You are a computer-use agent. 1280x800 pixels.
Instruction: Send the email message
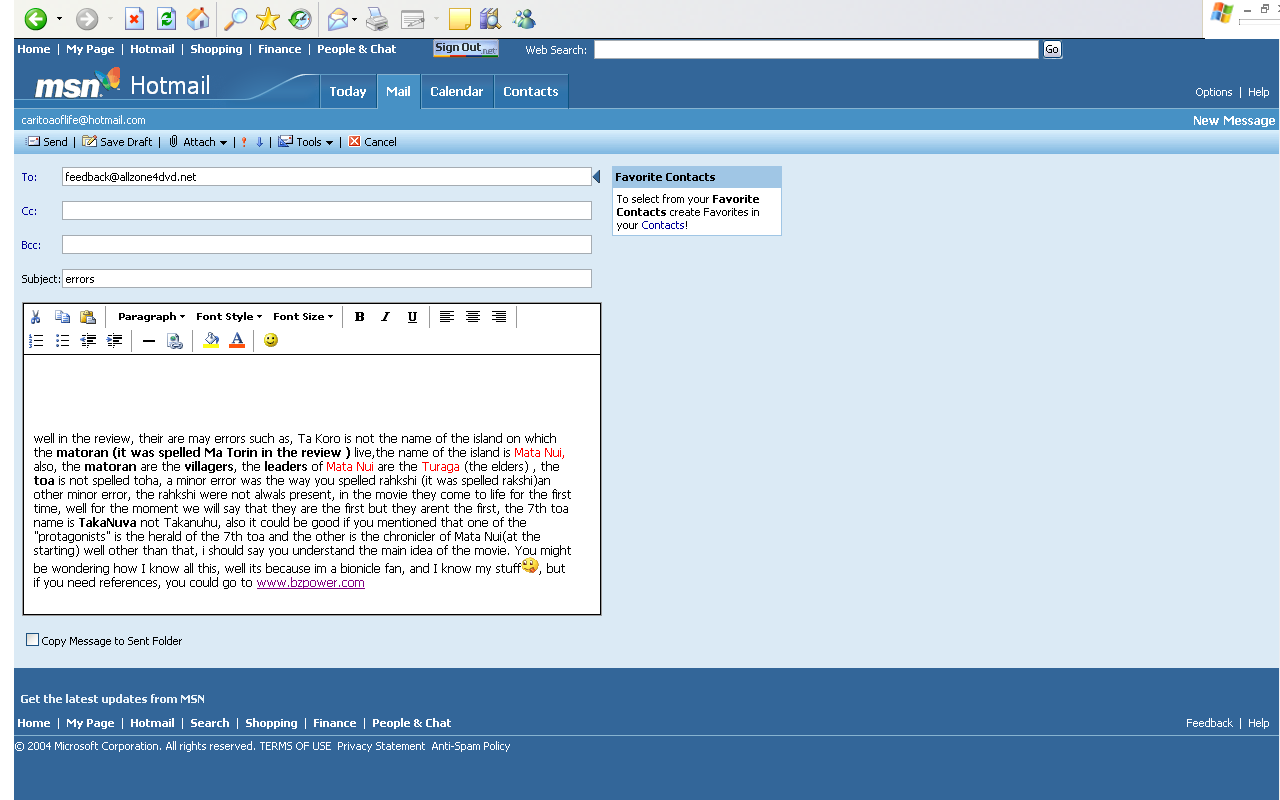click(46, 142)
